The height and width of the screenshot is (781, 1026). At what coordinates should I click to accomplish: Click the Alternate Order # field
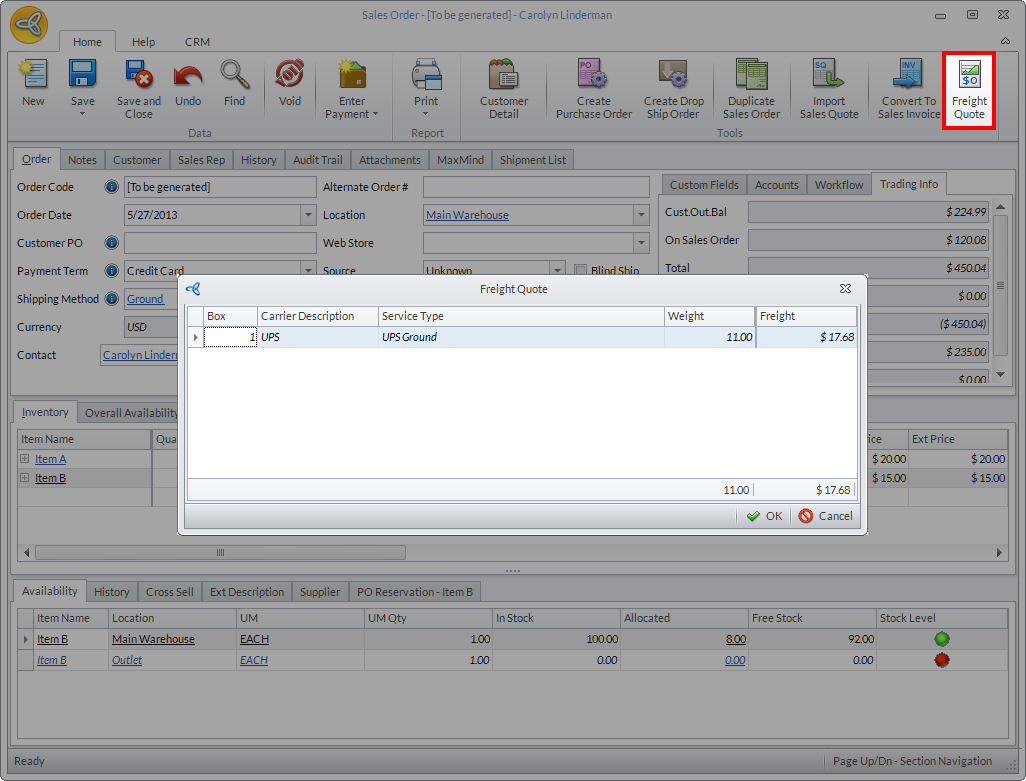point(536,187)
